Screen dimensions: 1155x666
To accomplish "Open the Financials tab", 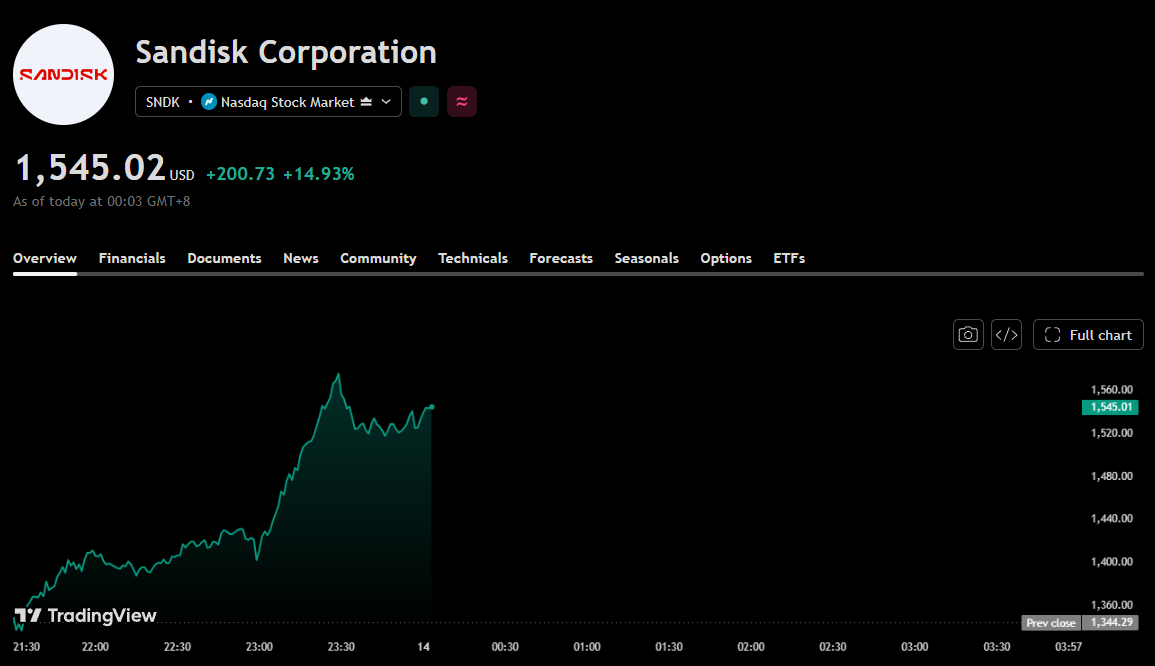I will (132, 259).
